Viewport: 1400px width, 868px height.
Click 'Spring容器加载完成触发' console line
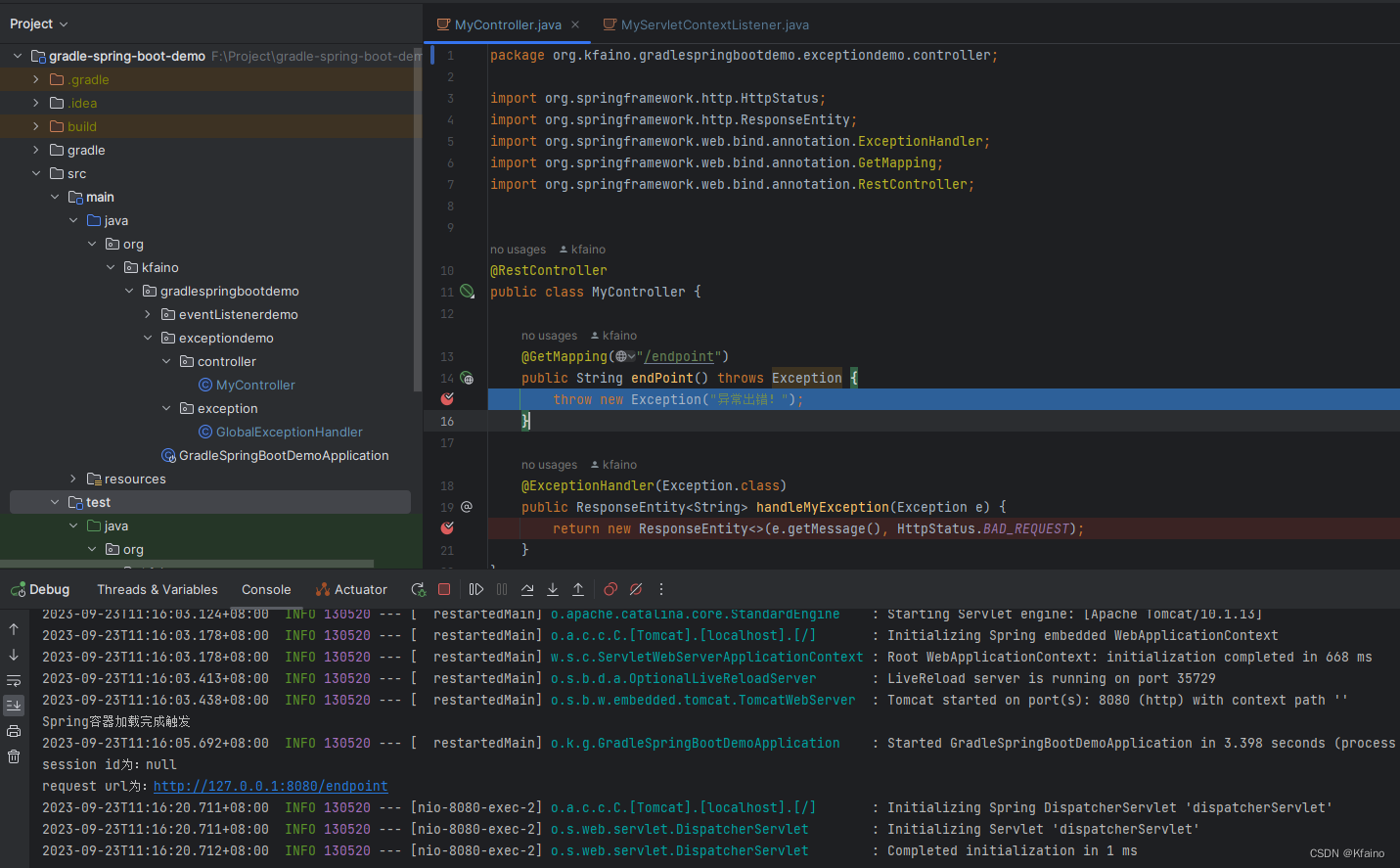point(116,721)
